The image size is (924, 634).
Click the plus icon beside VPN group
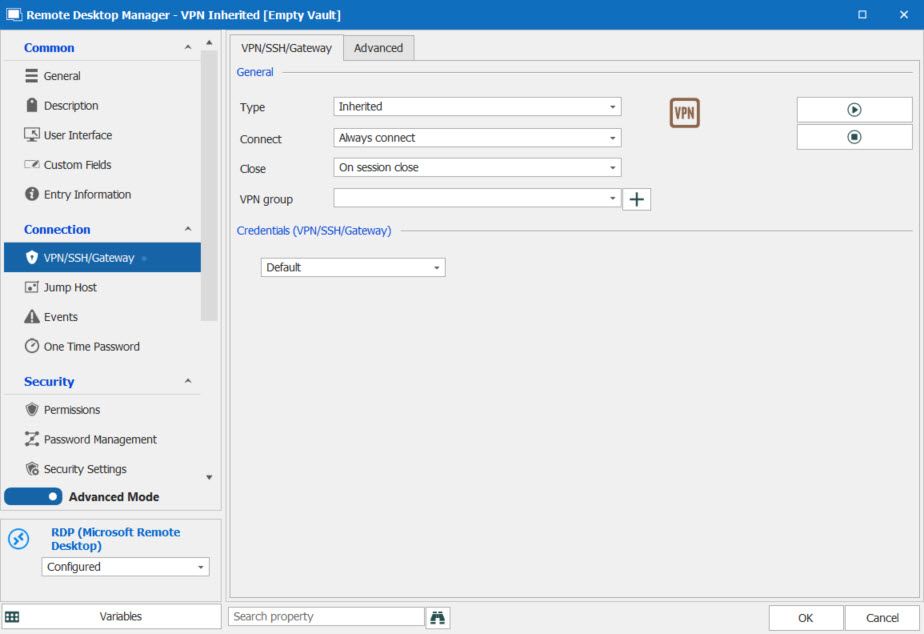tap(636, 199)
